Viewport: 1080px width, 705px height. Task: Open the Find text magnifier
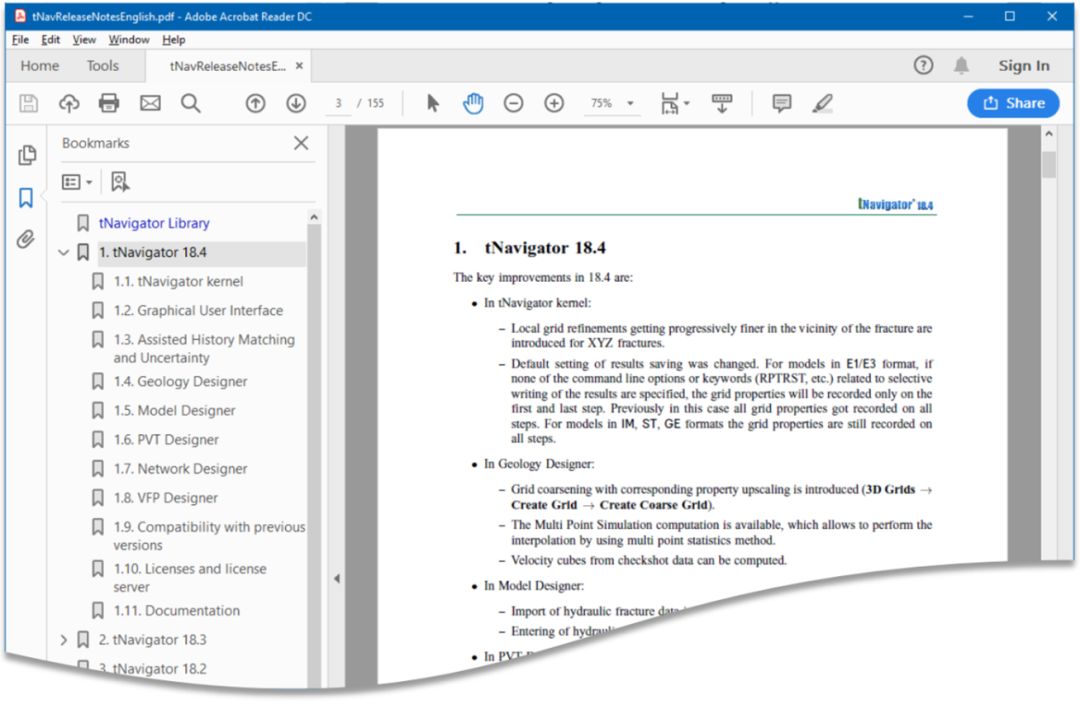(x=191, y=103)
